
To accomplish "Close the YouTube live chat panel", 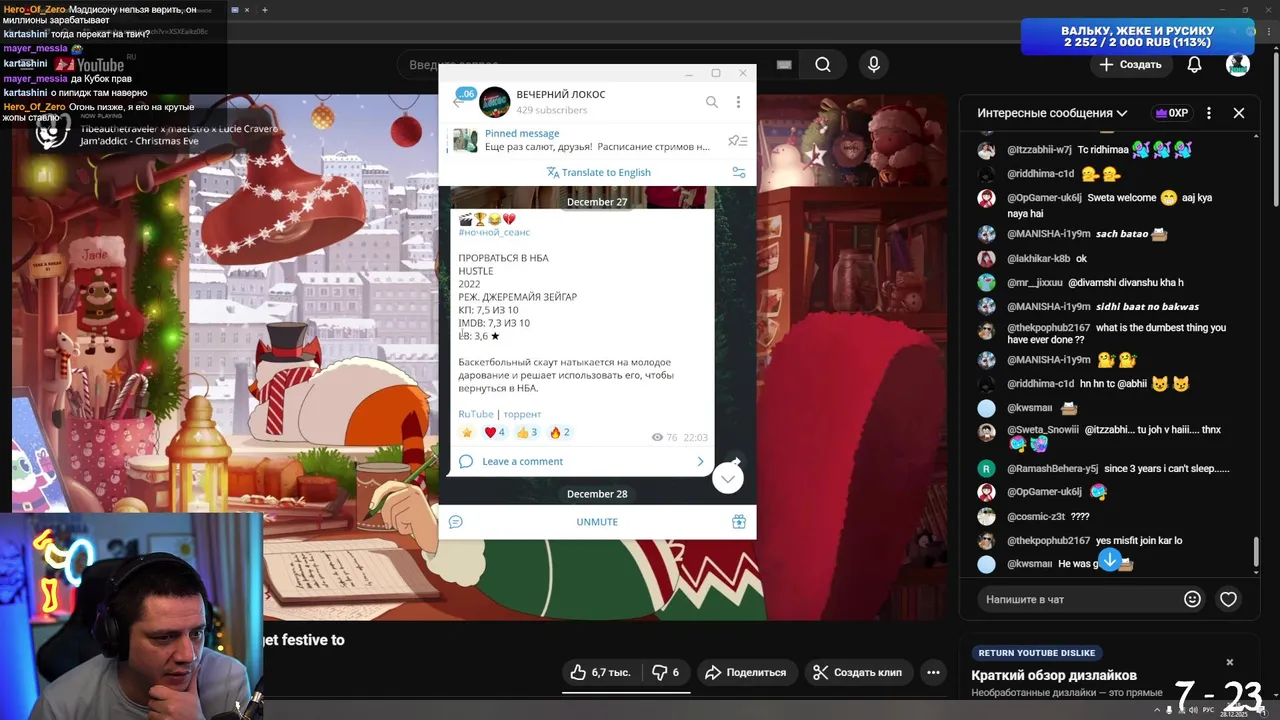I will tap(1239, 113).
